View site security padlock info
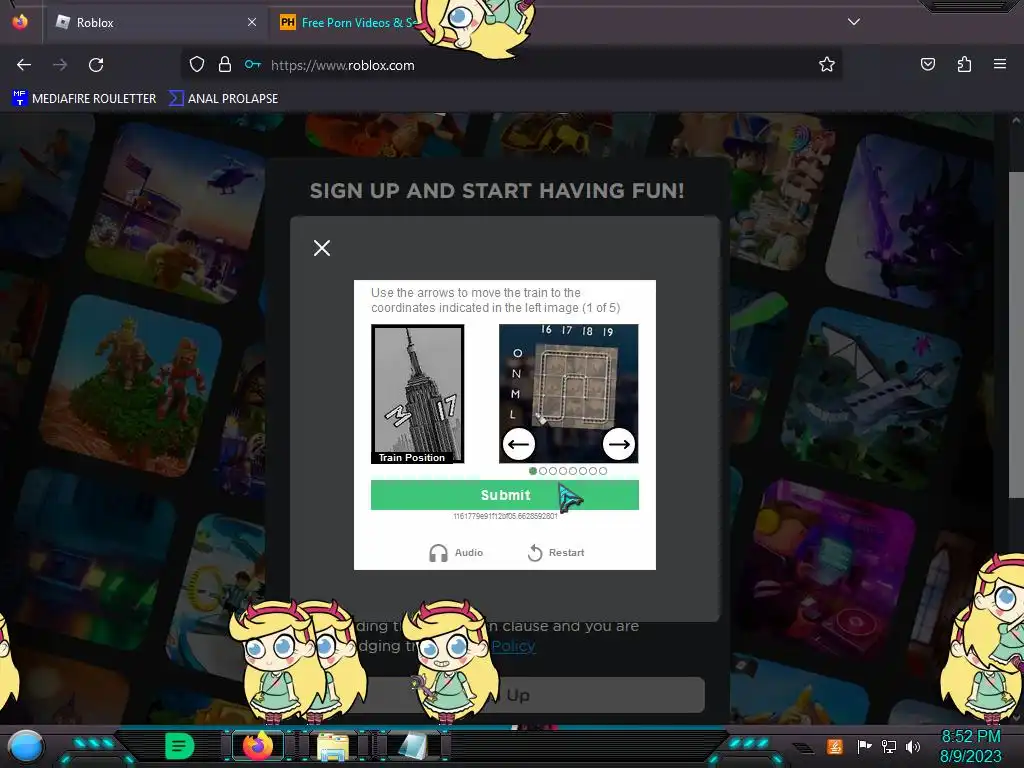 coord(225,64)
